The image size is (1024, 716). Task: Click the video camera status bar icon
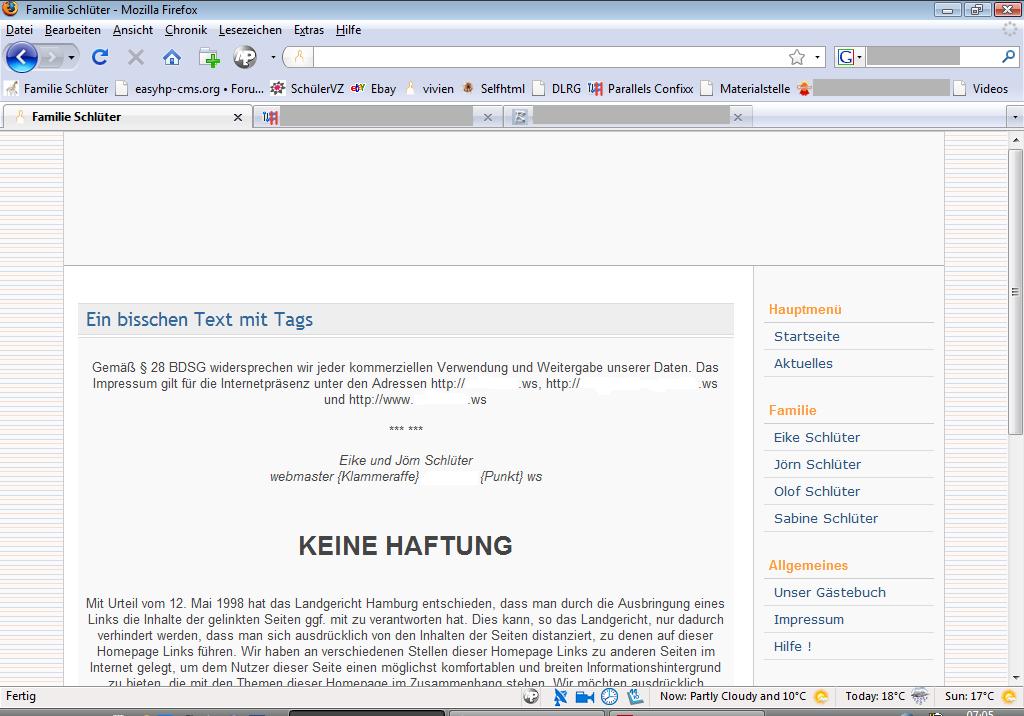[x=585, y=696]
